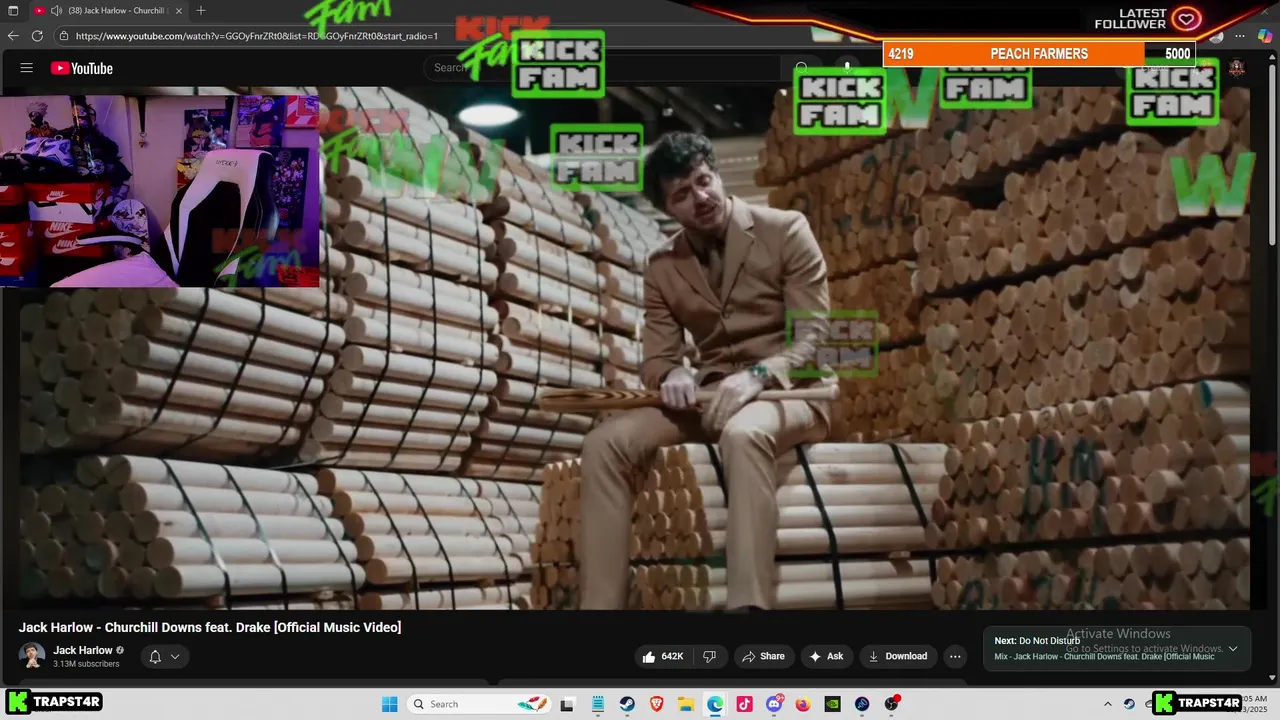Open notification bell settings for Jack Harlow
The image size is (1280, 720).
tap(164, 656)
